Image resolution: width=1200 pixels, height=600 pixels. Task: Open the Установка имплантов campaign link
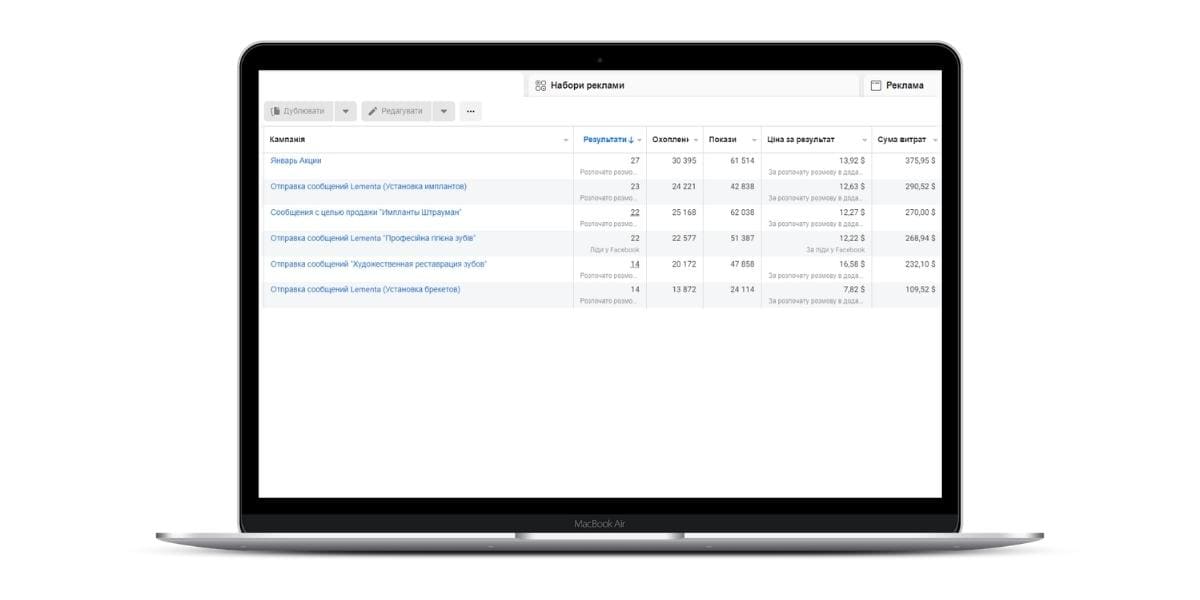(x=368, y=187)
